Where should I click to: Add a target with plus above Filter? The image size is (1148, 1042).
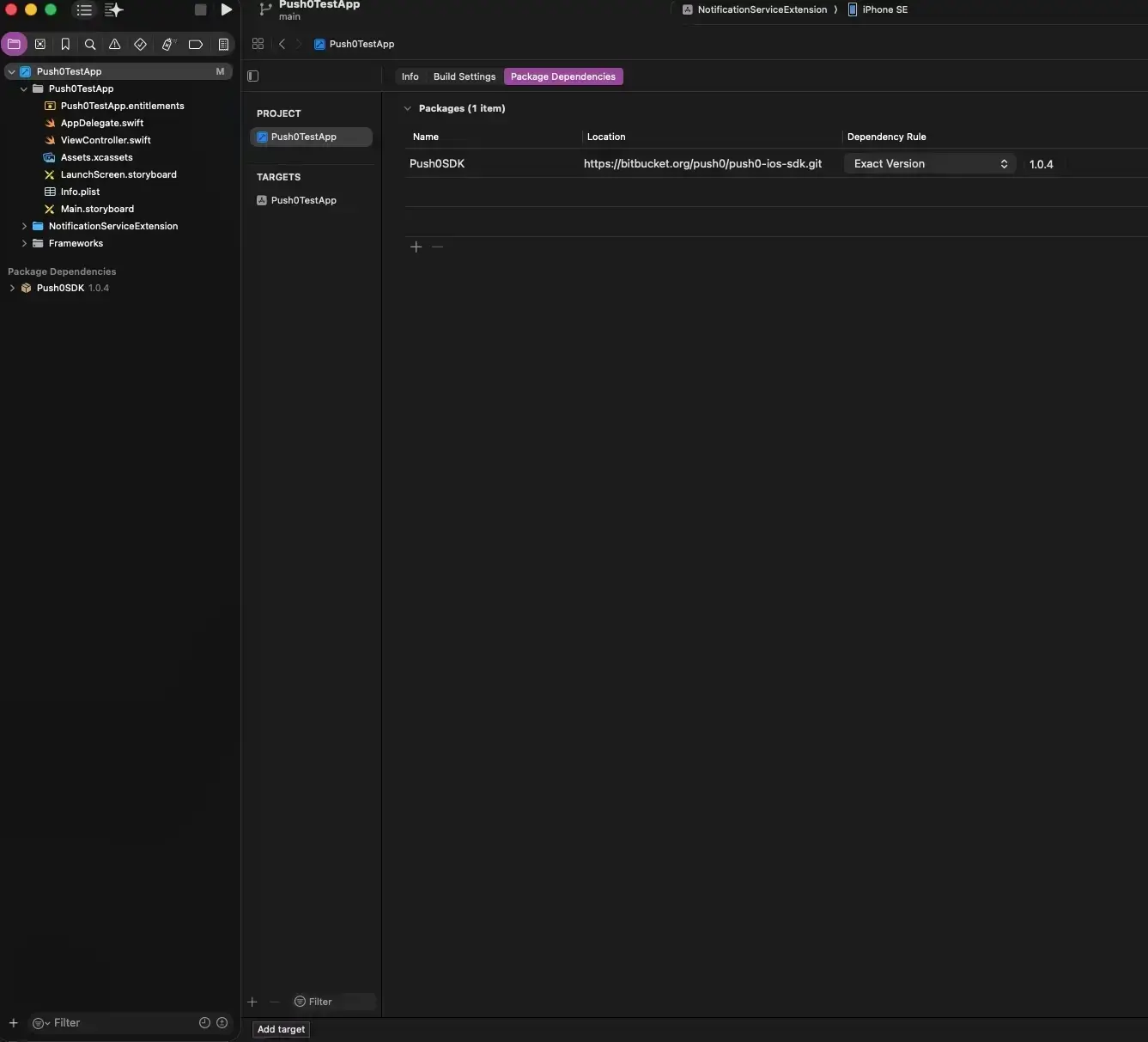[x=252, y=1002]
